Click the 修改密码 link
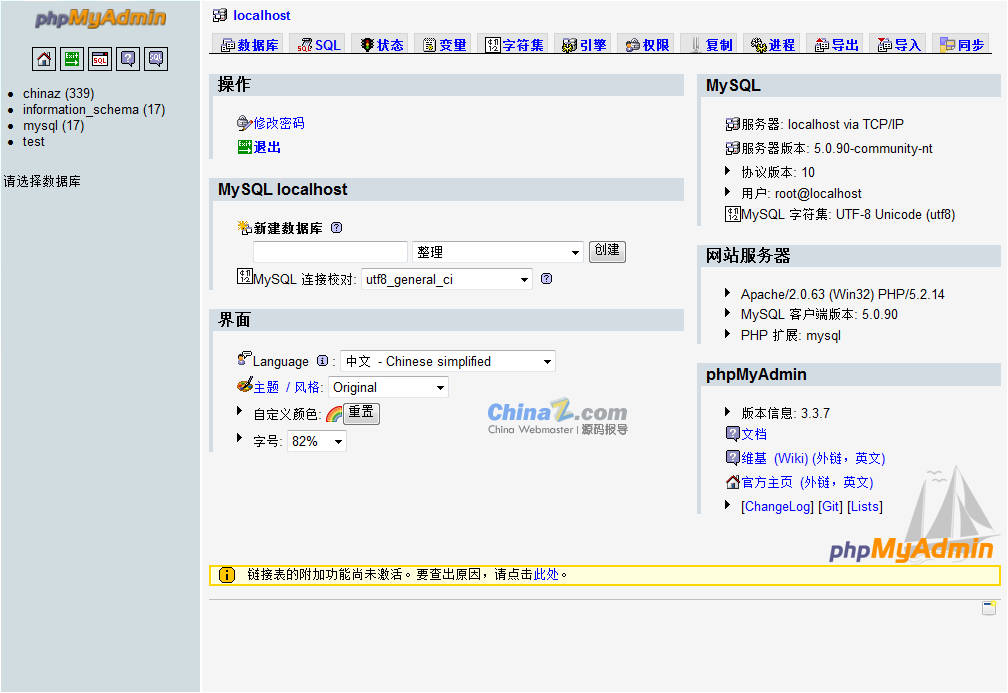The width and height of the screenshot is (1008, 693). (x=279, y=123)
